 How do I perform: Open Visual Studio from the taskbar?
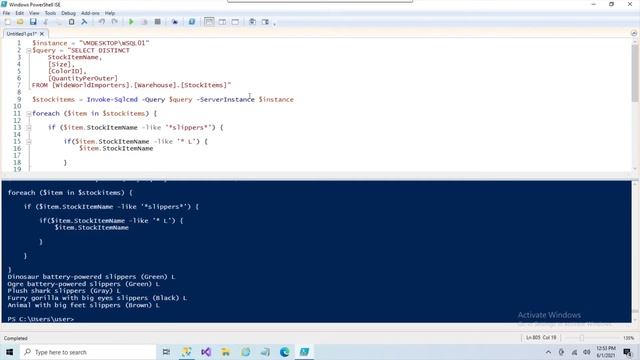206,352
